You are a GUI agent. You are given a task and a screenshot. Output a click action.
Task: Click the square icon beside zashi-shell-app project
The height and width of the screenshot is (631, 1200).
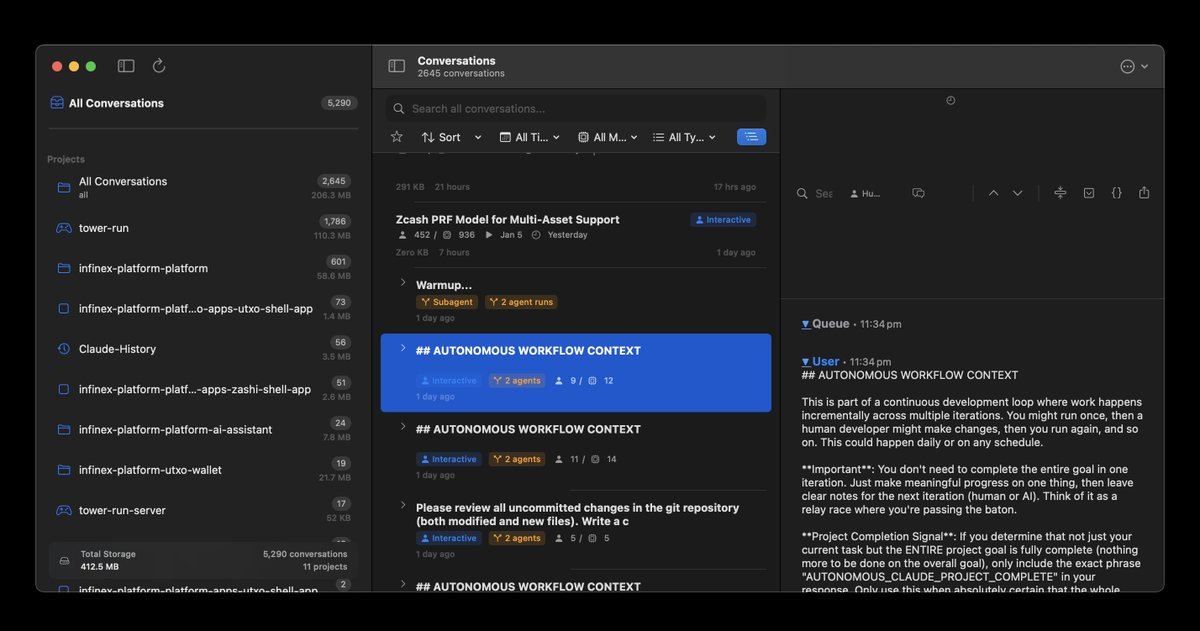tap(64, 389)
